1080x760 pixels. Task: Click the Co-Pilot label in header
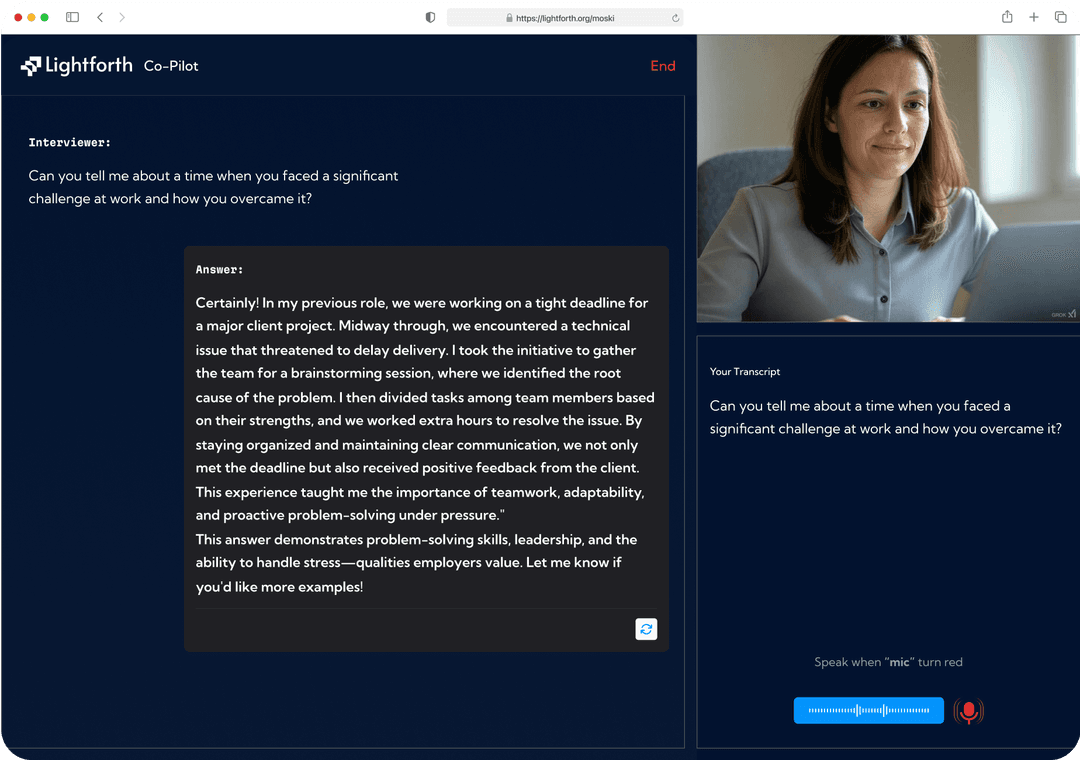(171, 66)
